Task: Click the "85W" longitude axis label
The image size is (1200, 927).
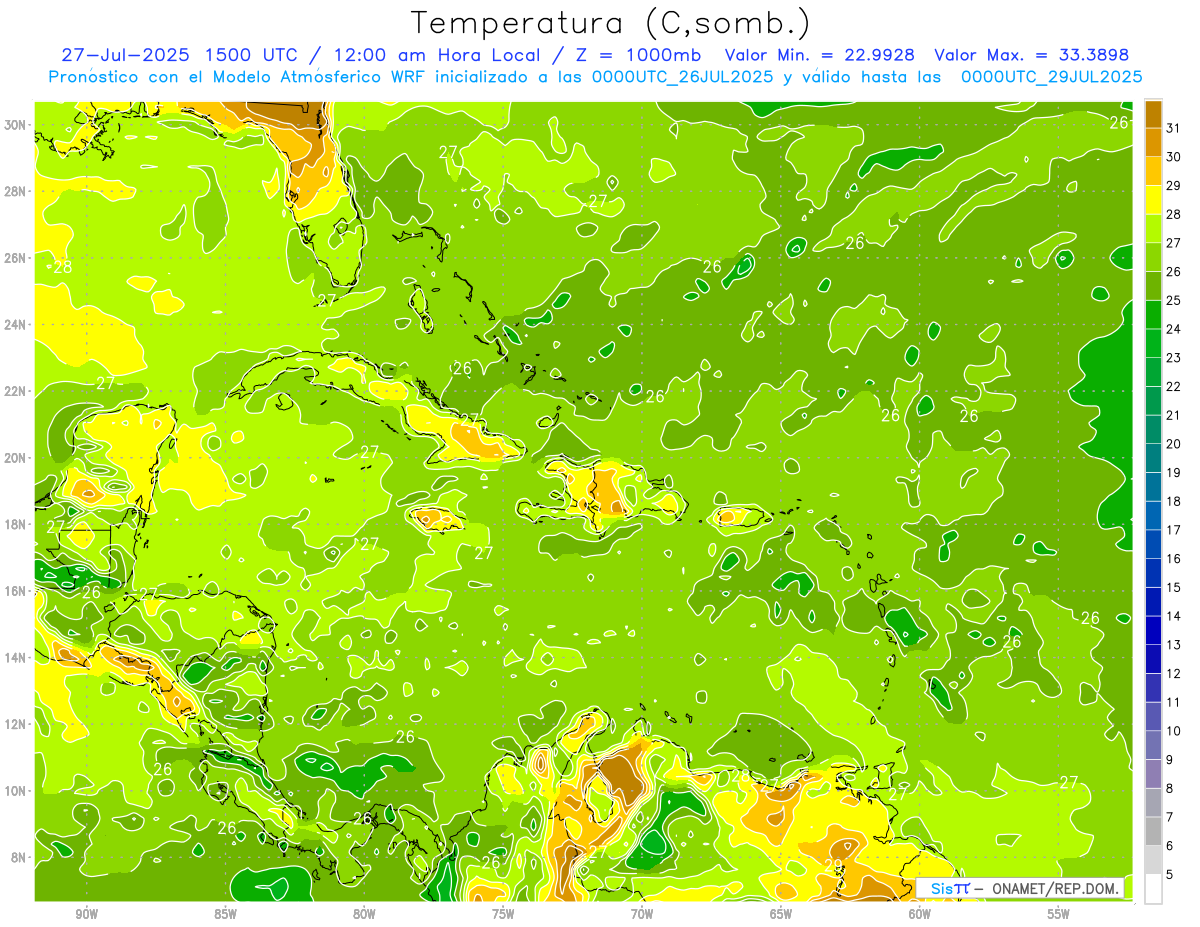Action: [x=225, y=914]
